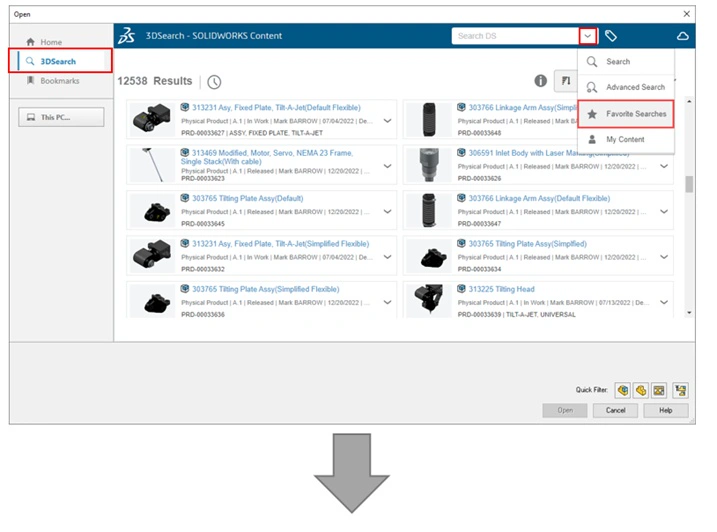Choose Search from the dropdown menu
This screenshot has width=717, height=532.
(x=626, y=62)
